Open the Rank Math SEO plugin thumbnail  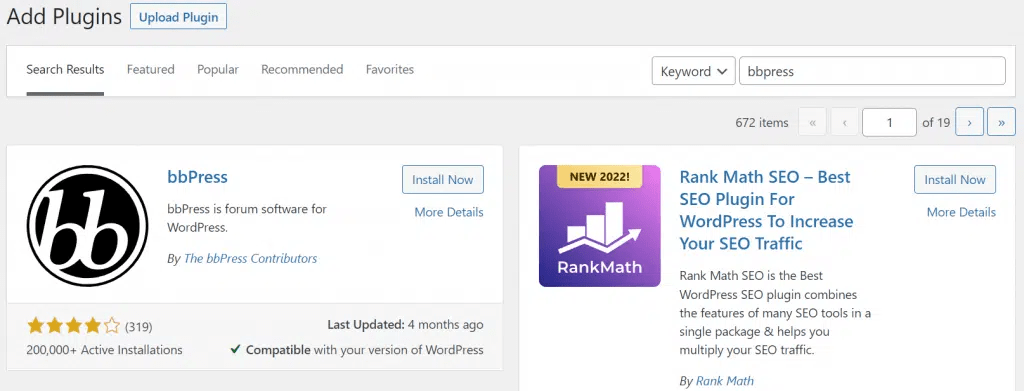point(600,226)
